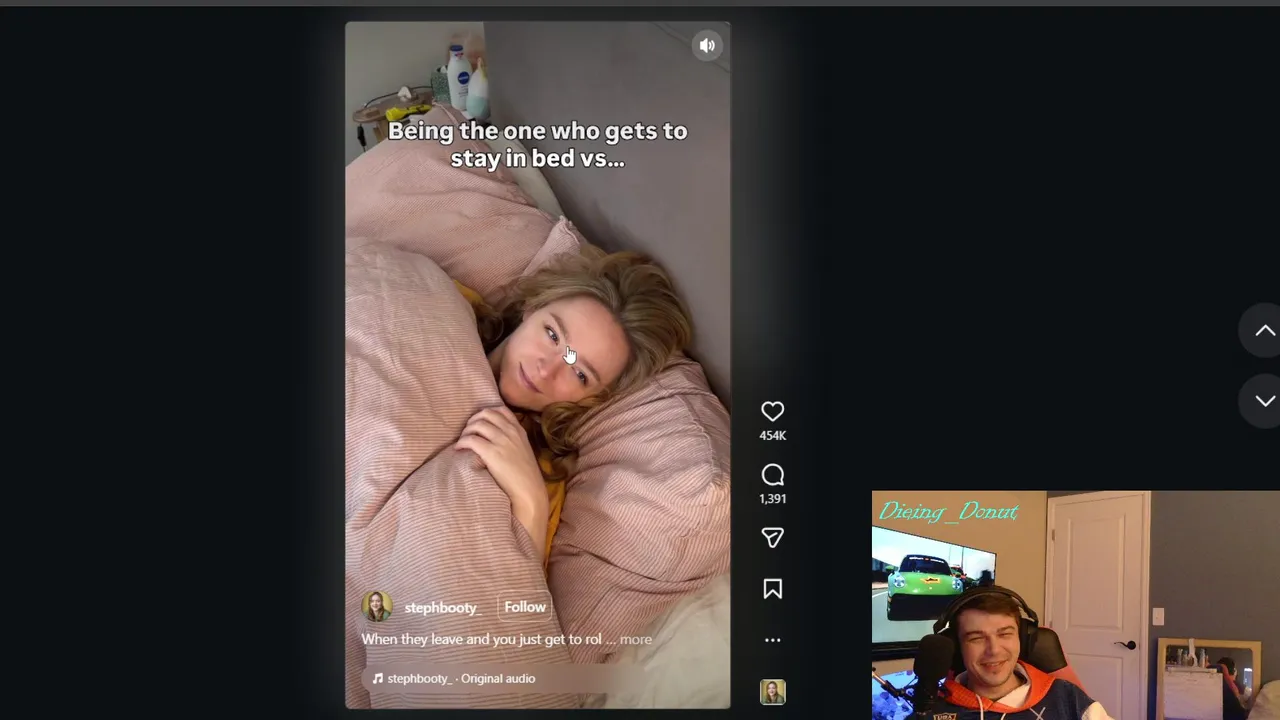Click the Follow button next to stephbooty_
The width and height of the screenshot is (1280, 720).
(524, 607)
